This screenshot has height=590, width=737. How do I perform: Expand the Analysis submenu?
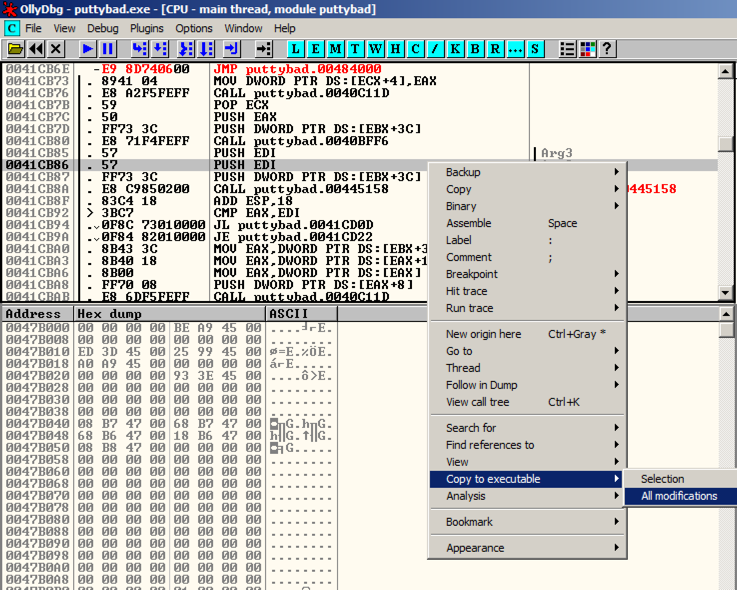tap(528, 496)
